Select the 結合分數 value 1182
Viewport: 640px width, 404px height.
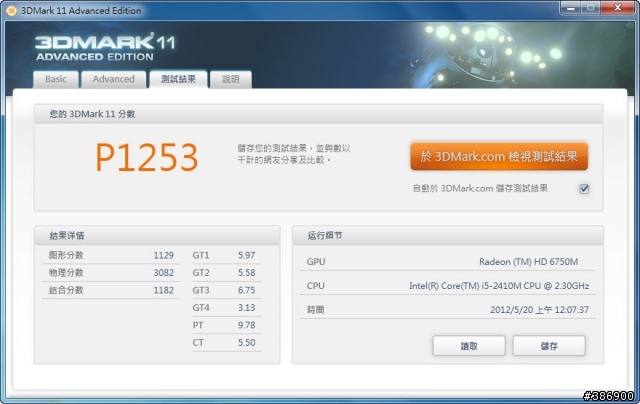pos(164,290)
